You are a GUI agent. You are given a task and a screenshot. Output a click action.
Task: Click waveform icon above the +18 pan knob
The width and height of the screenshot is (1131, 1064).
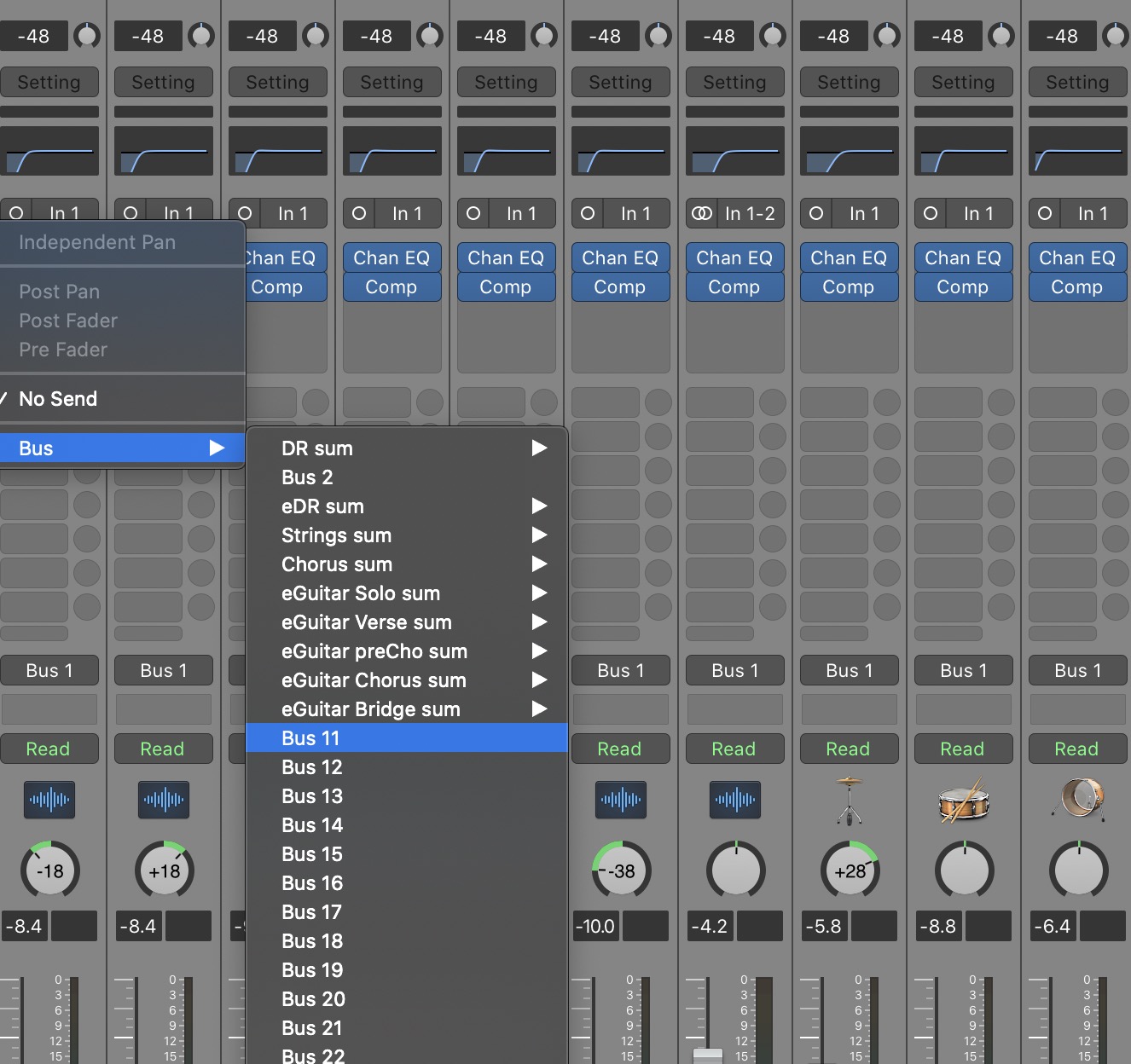click(164, 800)
